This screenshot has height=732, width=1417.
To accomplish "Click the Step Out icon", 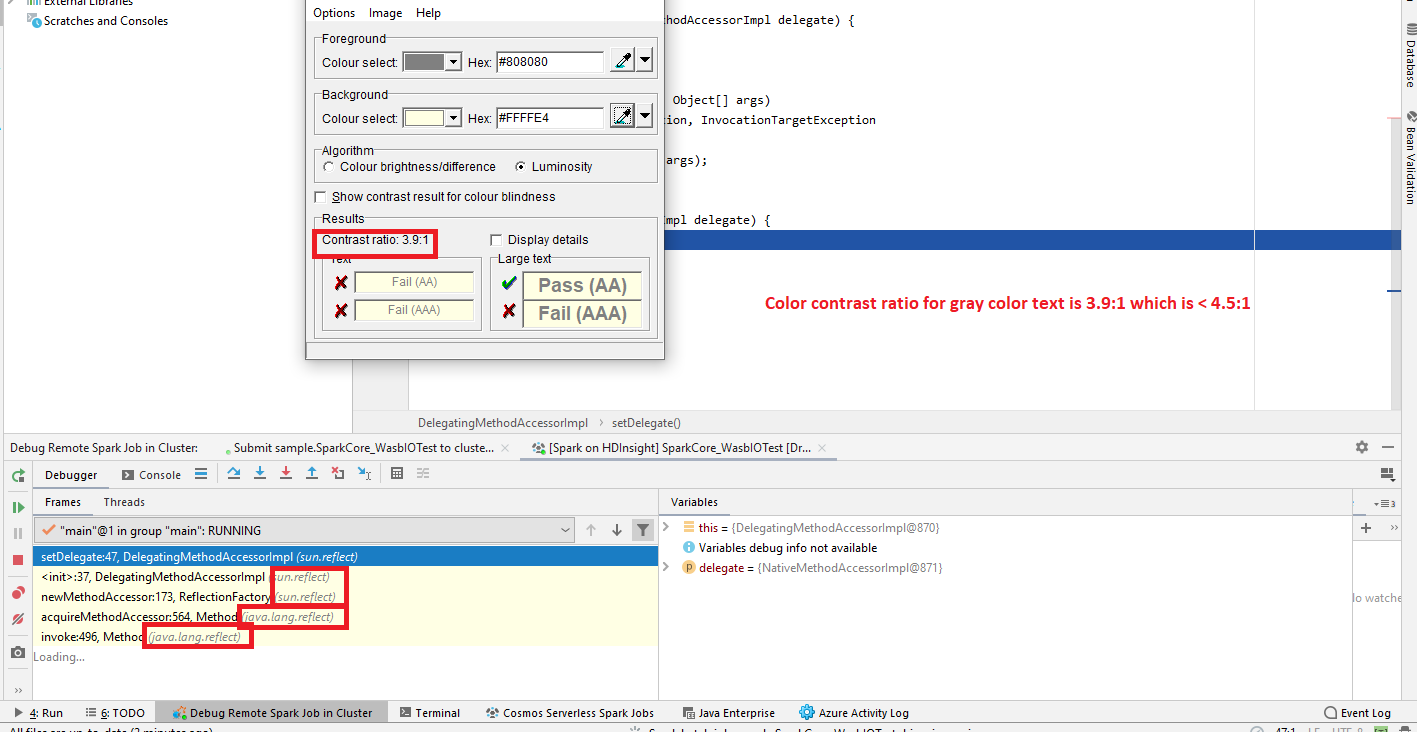I will pyautogui.click(x=311, y=473).
